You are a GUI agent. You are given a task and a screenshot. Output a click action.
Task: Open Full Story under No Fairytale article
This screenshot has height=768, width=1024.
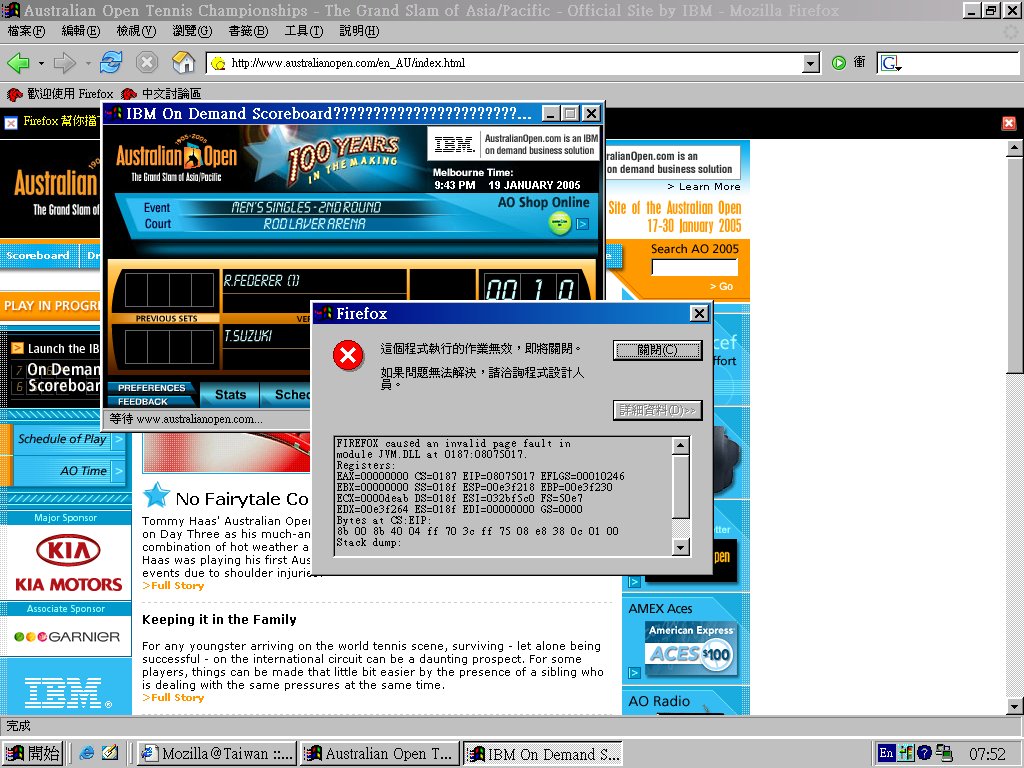(173, 586)
